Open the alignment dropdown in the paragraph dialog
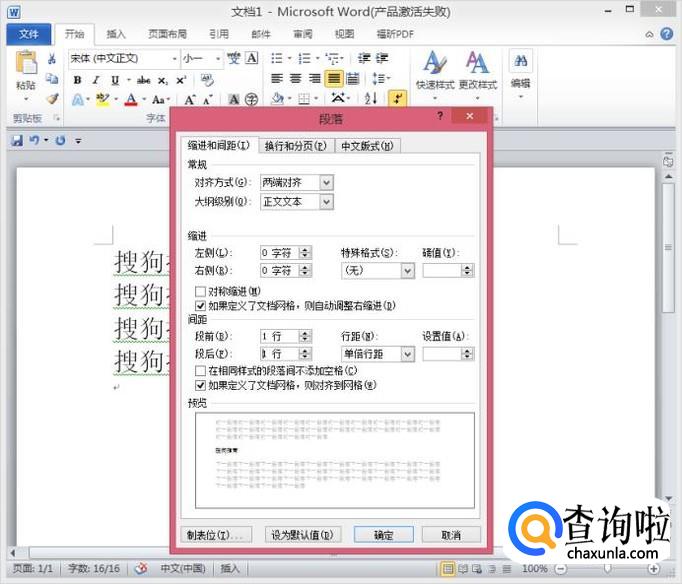The image size is (682, 584). [327, 183]
